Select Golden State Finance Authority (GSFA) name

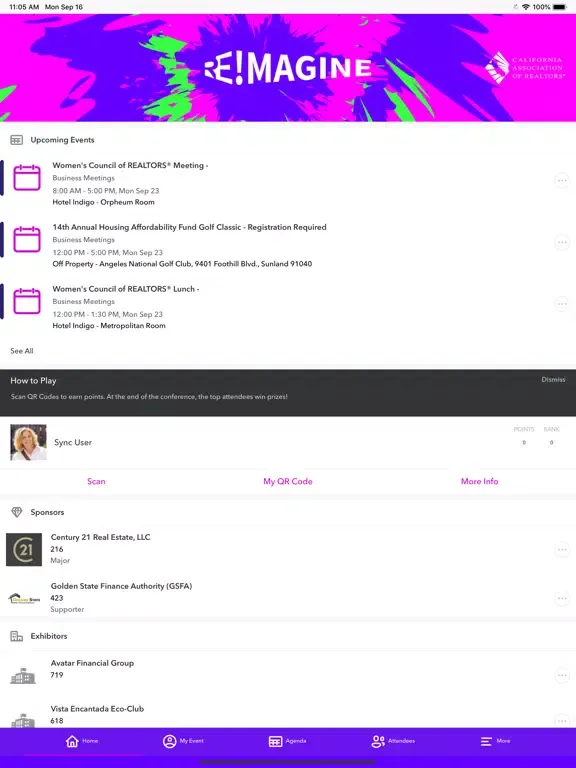(x=121, y=586)
